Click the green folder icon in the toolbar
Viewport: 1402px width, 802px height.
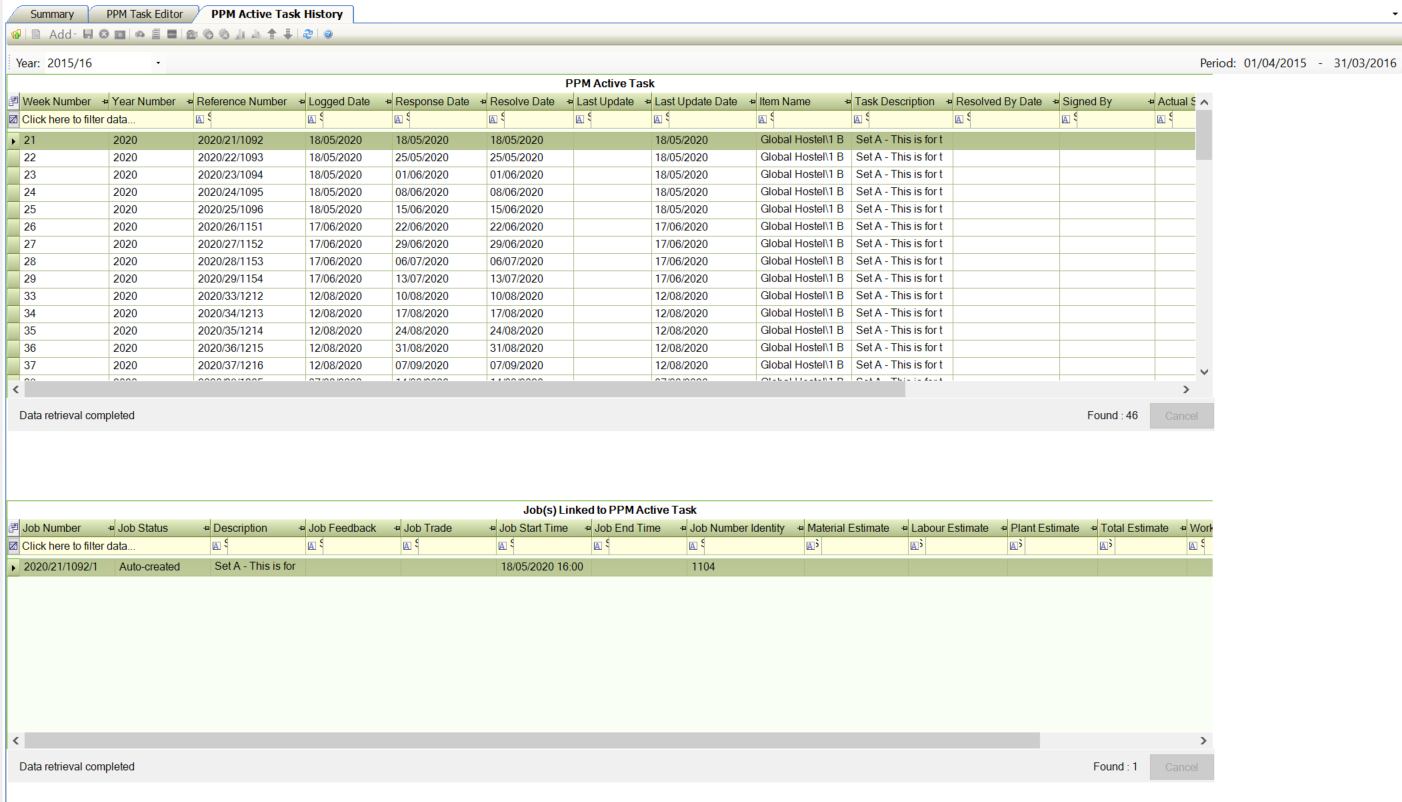(x=16, y=34)
